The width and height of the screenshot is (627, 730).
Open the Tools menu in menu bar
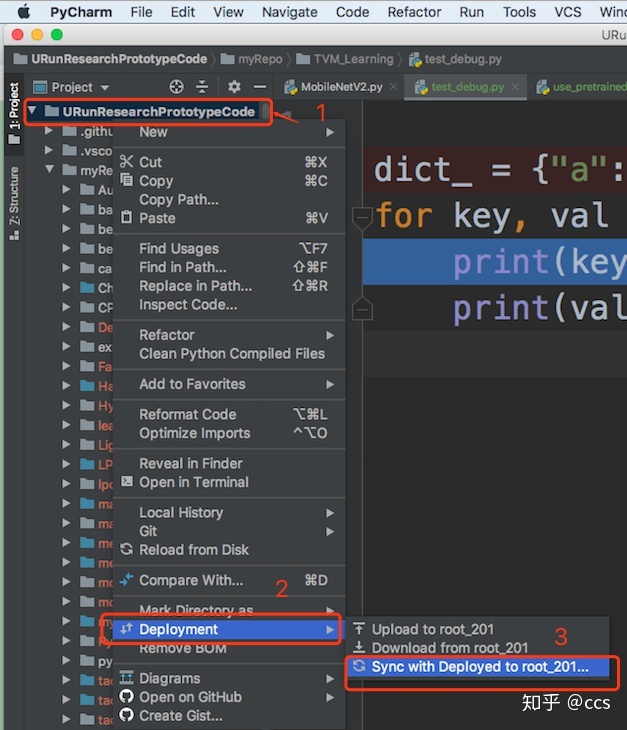tap(519, 12)
